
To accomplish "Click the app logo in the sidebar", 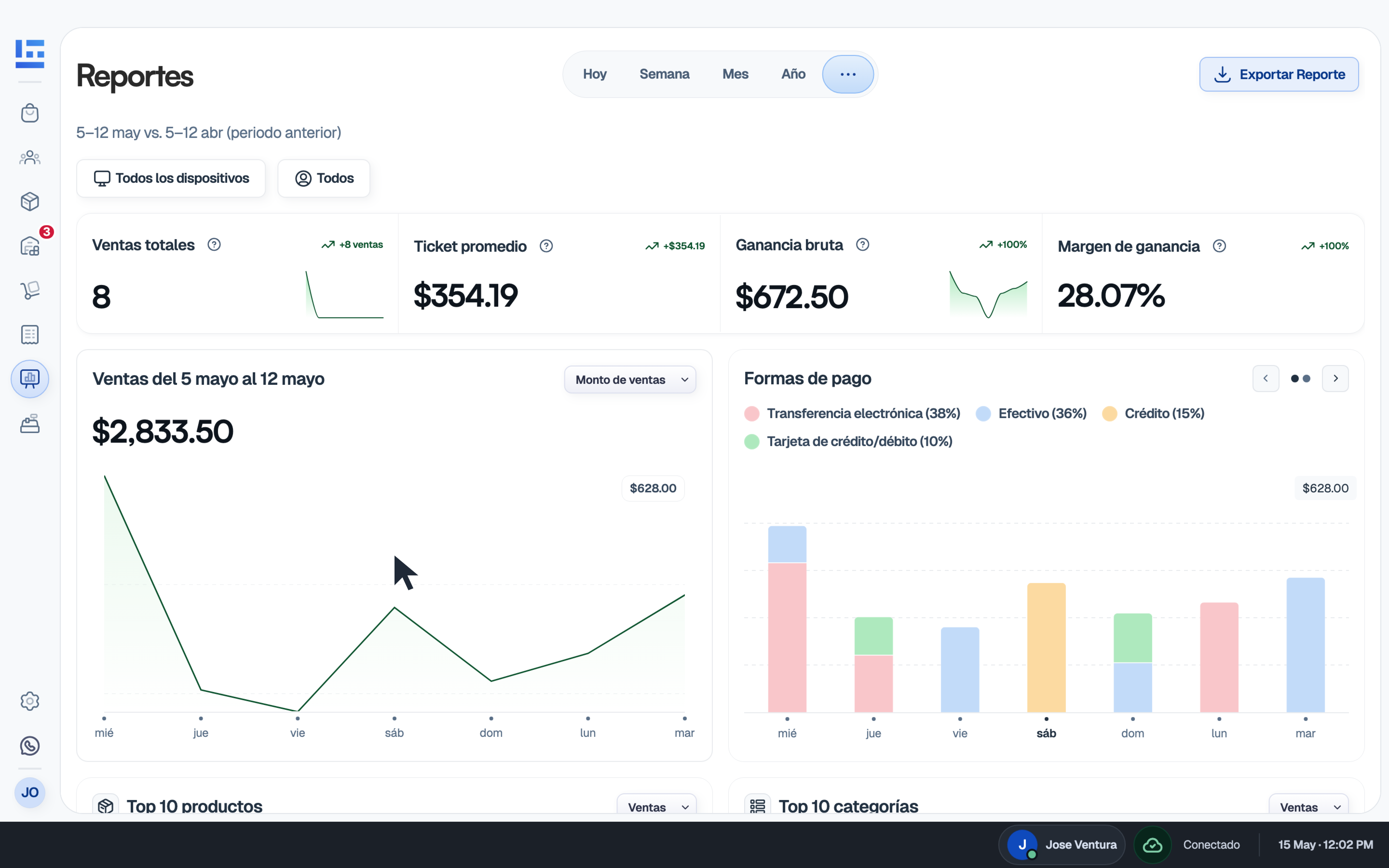I will pos(30,54).
